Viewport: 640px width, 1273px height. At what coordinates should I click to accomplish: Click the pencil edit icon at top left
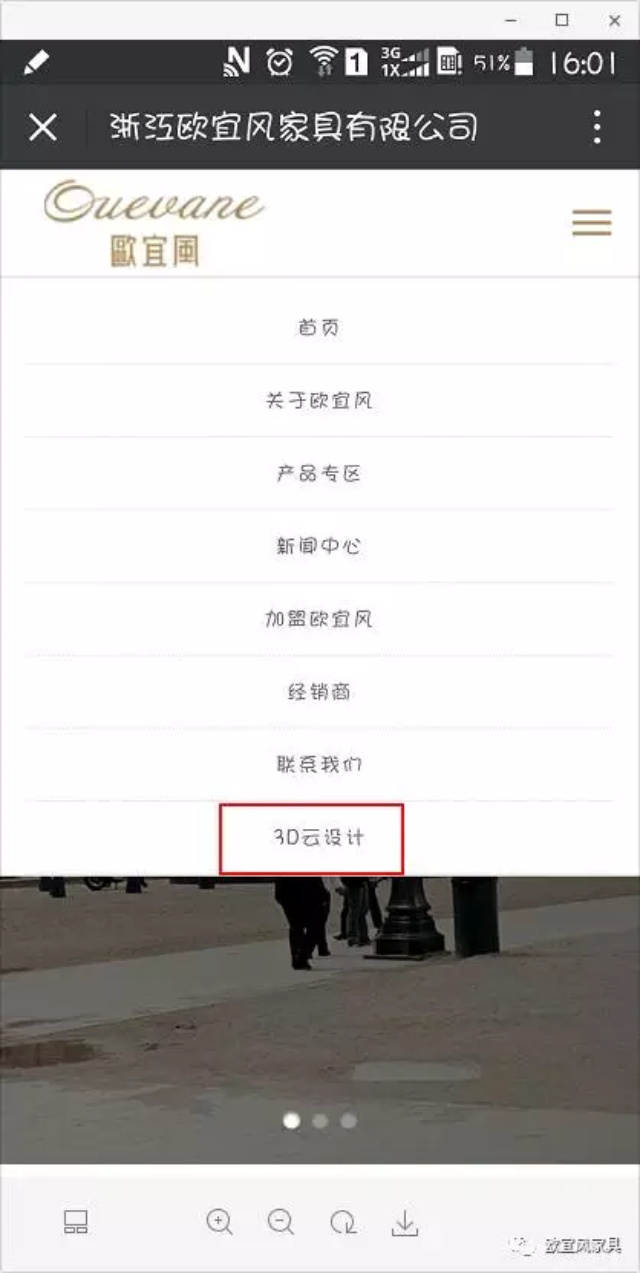[36, 62]
